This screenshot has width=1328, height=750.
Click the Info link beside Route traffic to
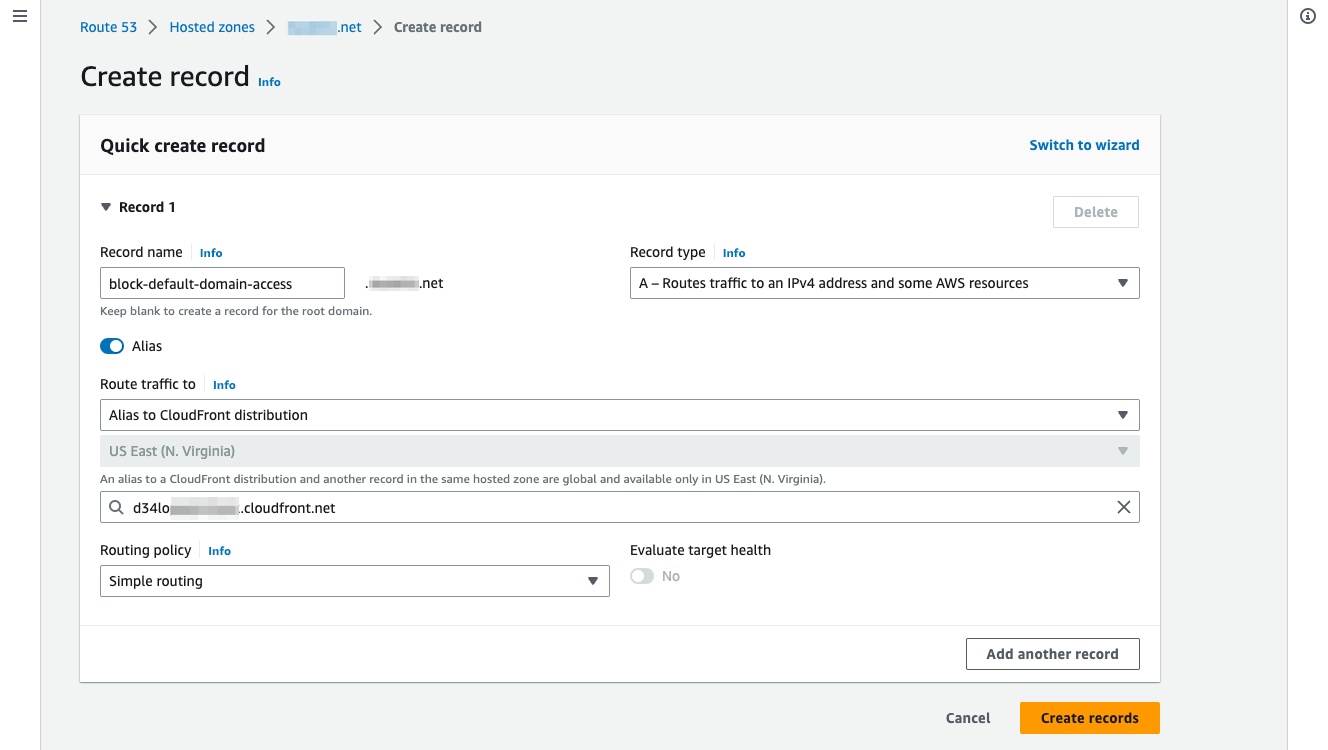pos(224,384)
